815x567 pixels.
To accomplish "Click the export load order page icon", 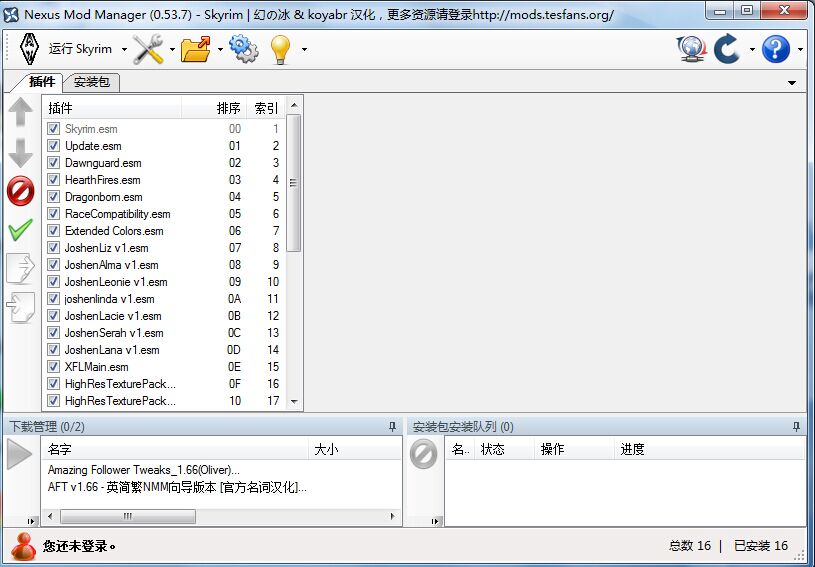I will click(x=21, y=268).
